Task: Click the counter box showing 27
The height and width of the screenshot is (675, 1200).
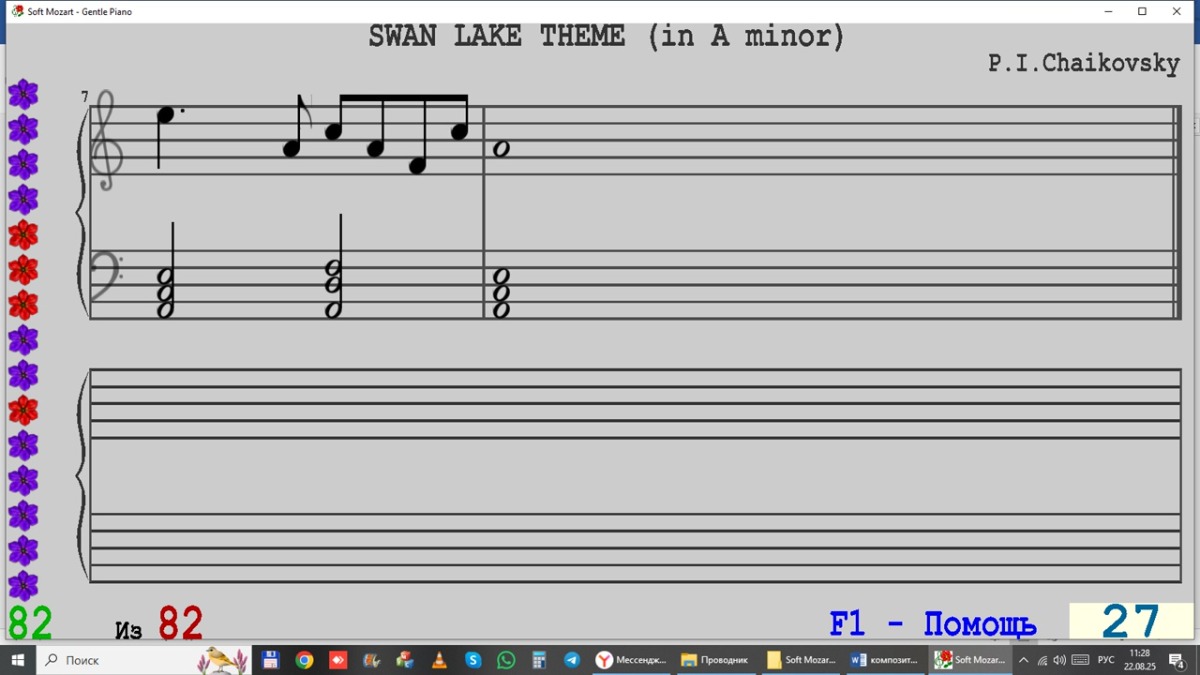Action: pyautogui.click(x=1129, y=622)
